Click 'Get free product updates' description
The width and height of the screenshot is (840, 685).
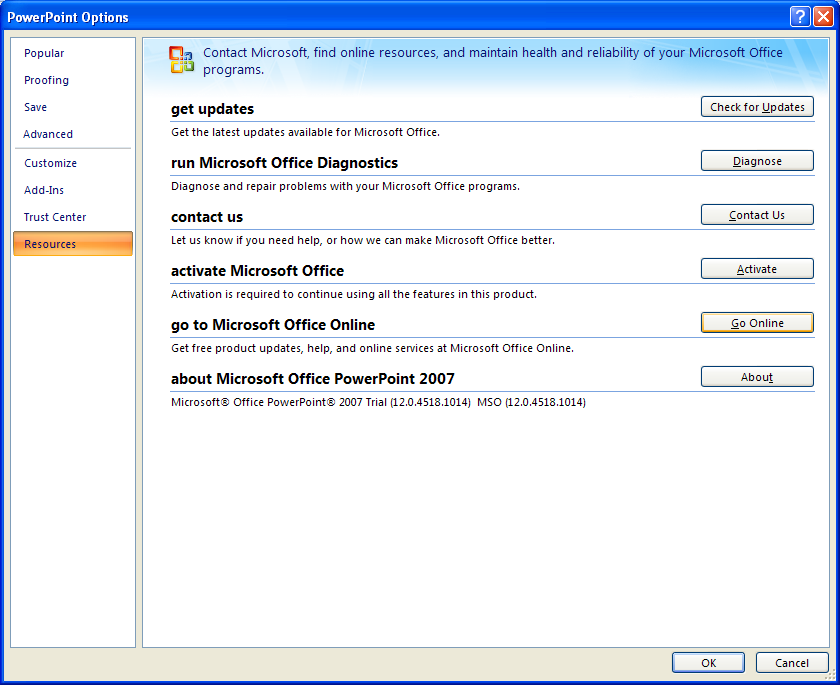(x=372, y=348)
